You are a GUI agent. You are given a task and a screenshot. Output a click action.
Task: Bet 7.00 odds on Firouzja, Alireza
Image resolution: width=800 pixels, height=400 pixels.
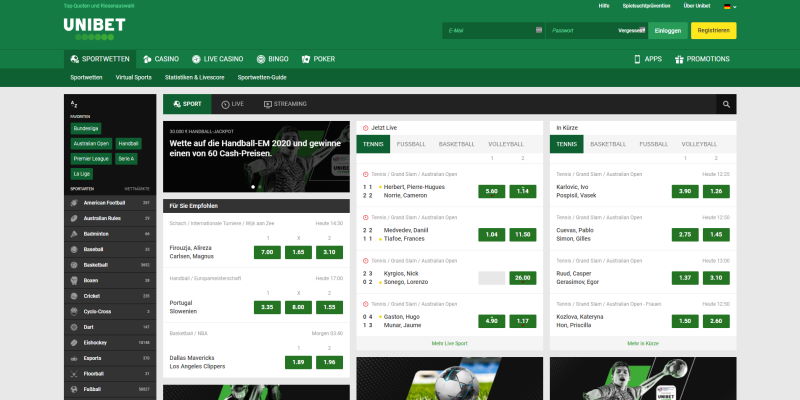(x=267, y=253)
